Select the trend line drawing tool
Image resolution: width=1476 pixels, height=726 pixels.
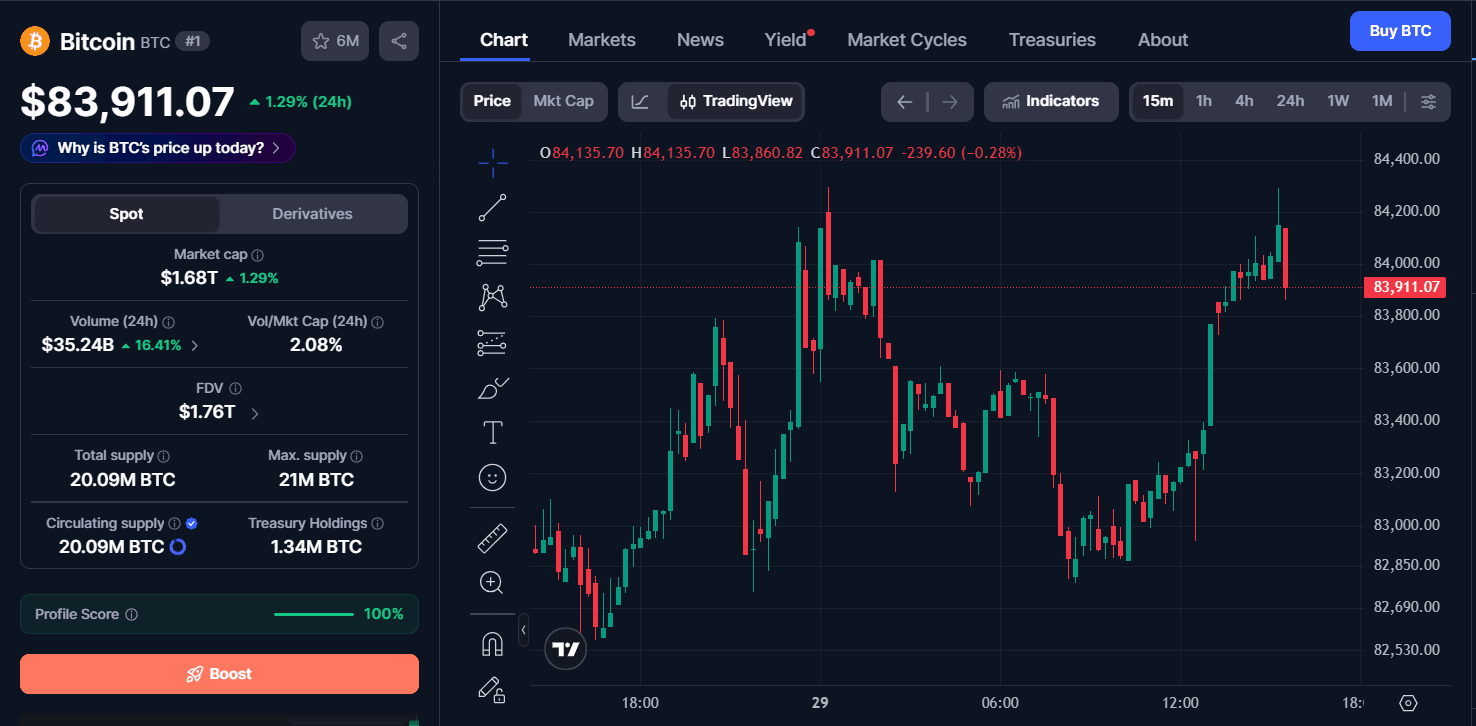pyautogui.click(x=492, y=208)
